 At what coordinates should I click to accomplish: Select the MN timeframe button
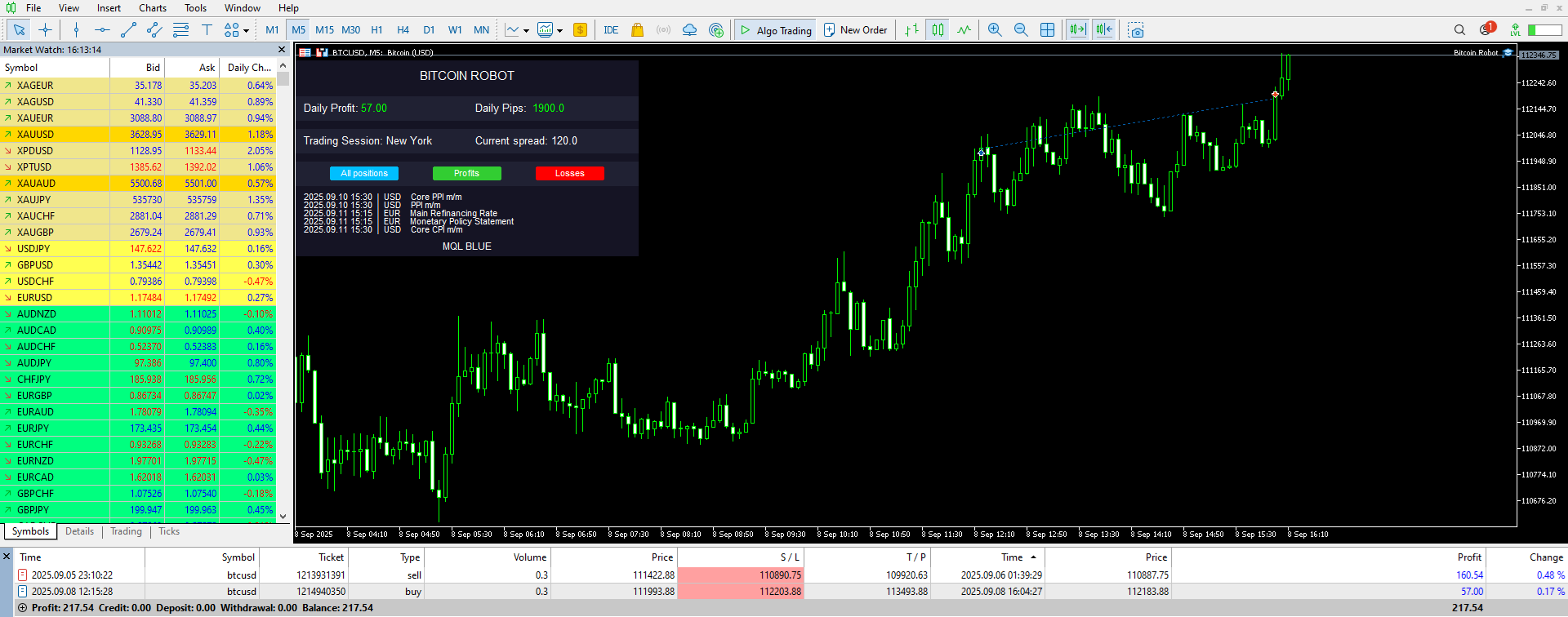[482, 30]
